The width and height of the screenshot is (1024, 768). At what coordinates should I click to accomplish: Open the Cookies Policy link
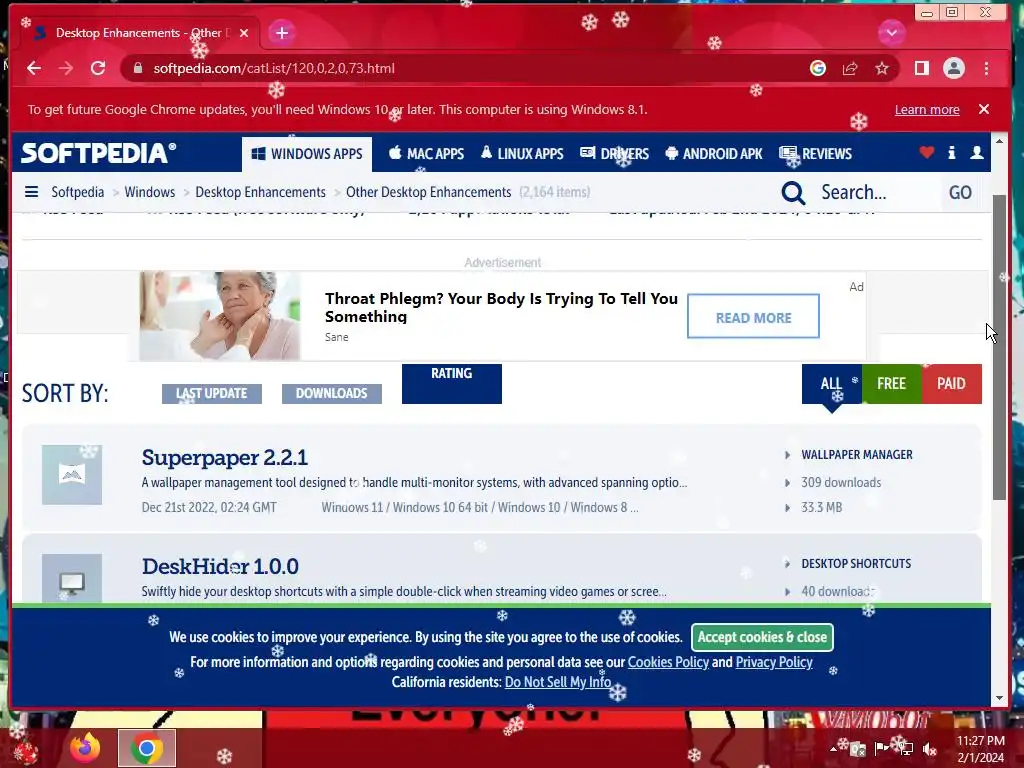[668, 662]
